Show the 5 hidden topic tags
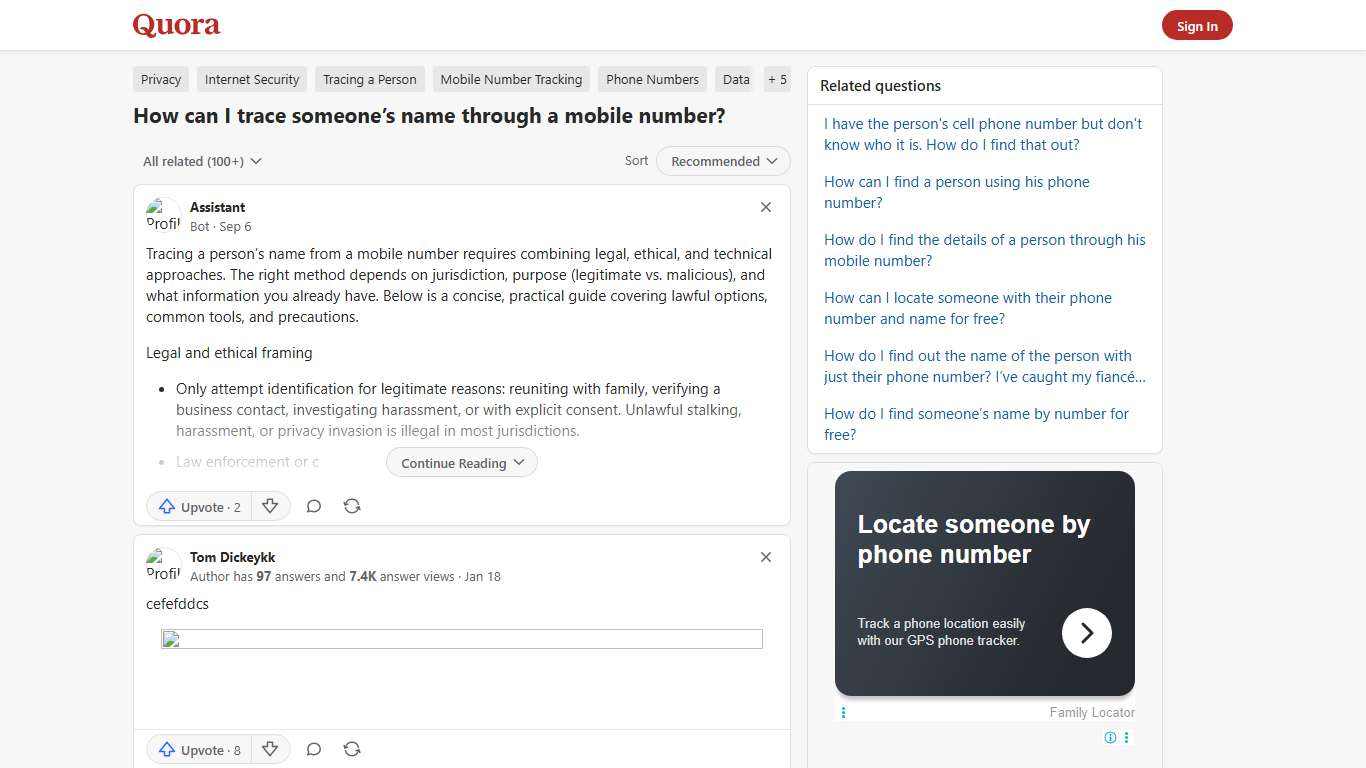This screenshot has height=768, width=1366. coord(777,79)
